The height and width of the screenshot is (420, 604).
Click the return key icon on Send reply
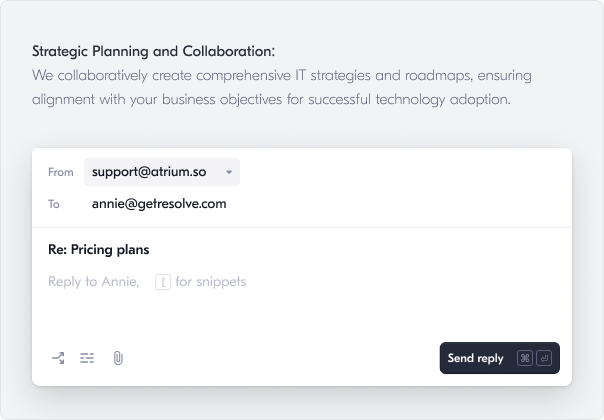[544, 358]
